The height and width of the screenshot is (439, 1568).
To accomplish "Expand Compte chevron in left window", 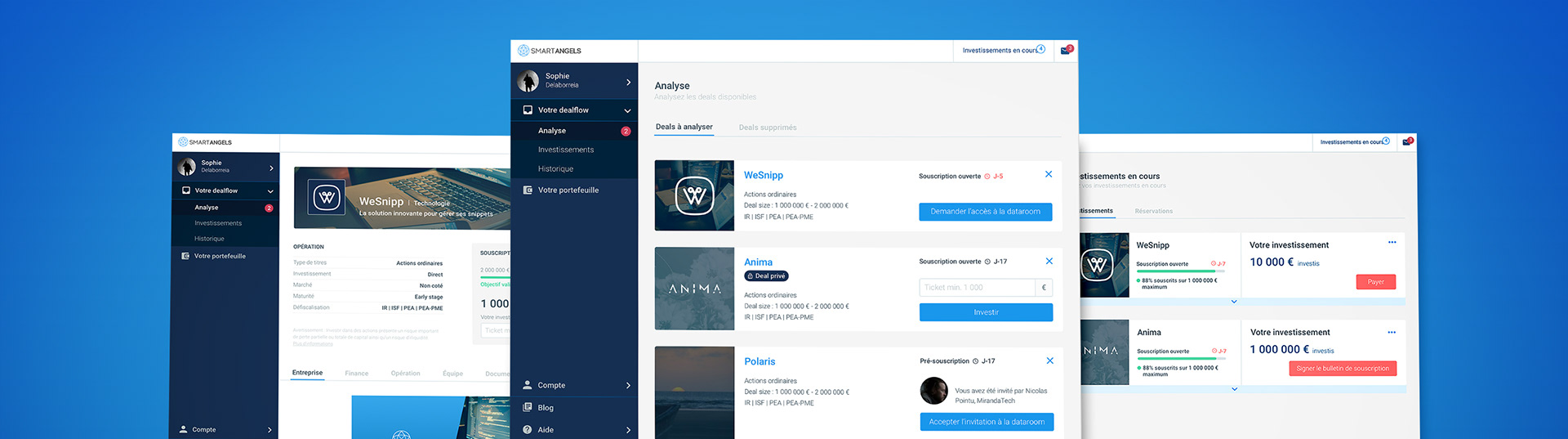I will (269, 430).
